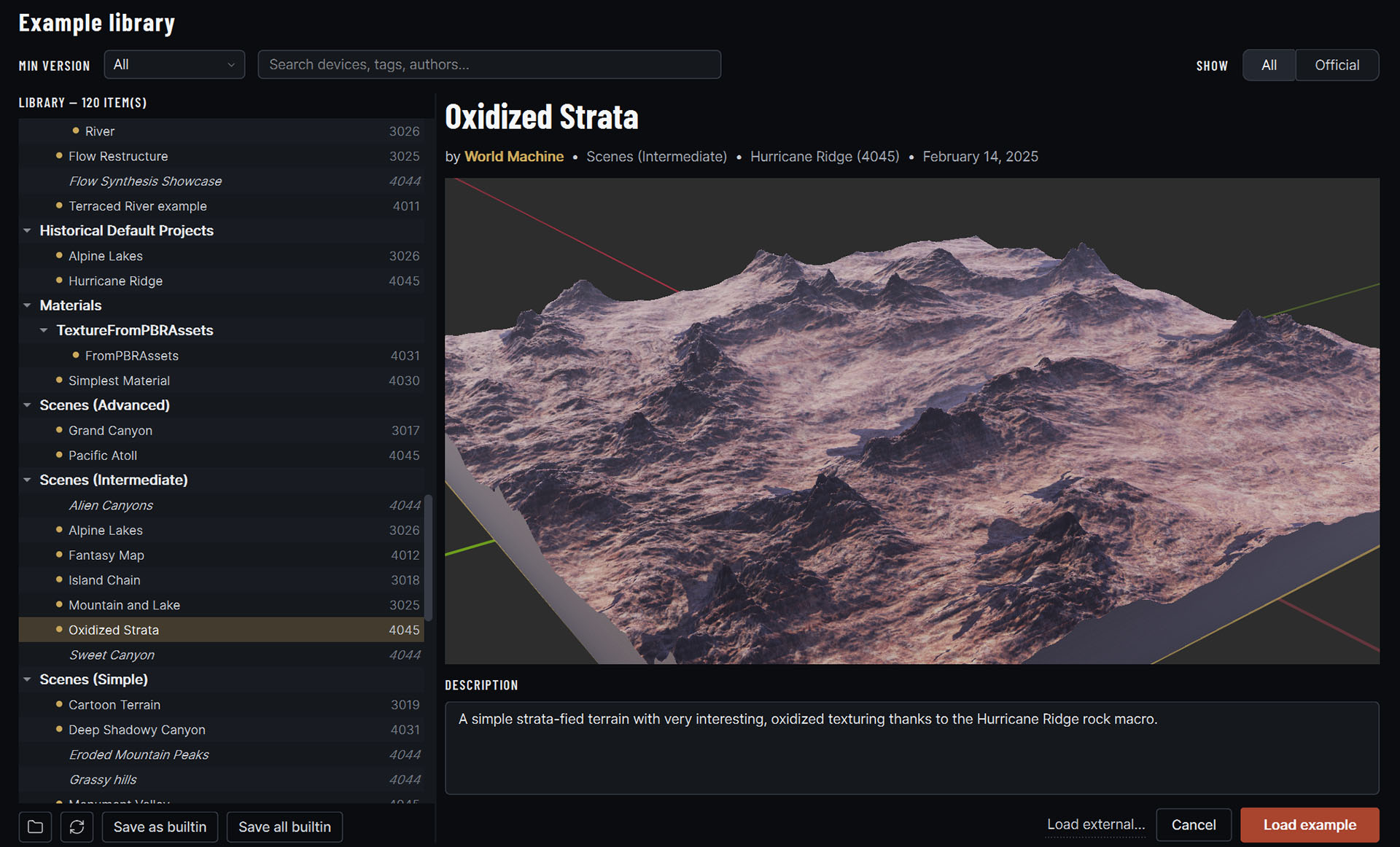Click Save all builtin button
1400x847 pixels.
tap(284, 827)
